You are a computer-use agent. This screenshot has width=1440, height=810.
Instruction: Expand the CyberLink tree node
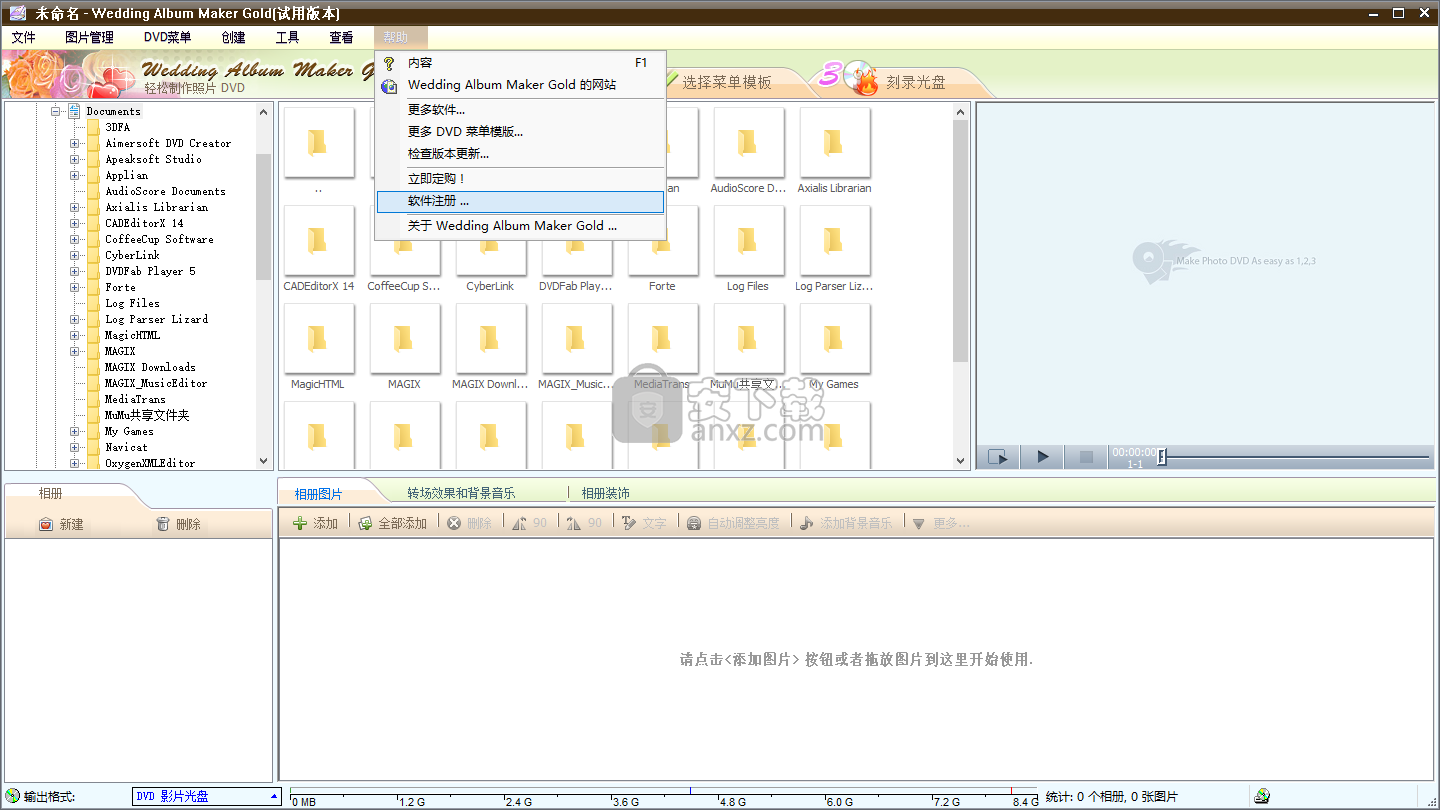(74, 255)
